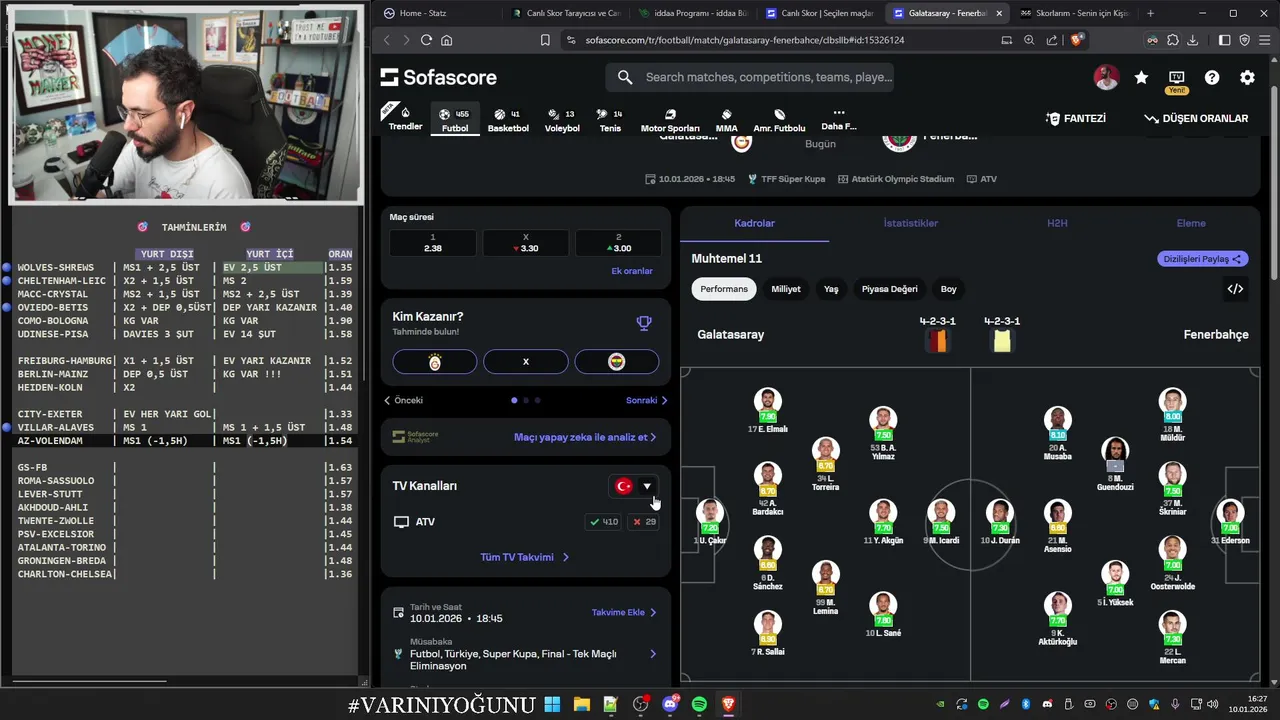This screenshot has width=1280, height=720.
Task: Click the browser address bar URL
Action: pyautogui.click(x=745, y=40)
